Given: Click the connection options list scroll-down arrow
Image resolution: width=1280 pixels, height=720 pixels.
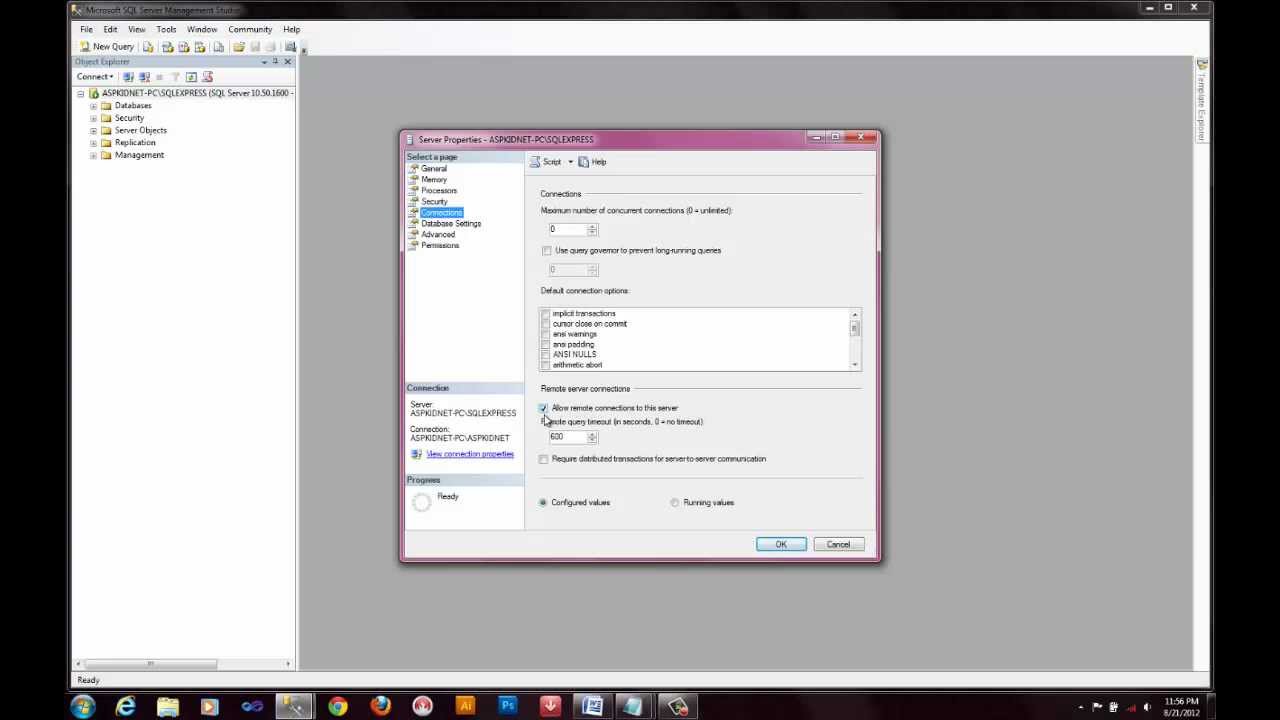Looking at the screenshot, I should coord(855,365).
